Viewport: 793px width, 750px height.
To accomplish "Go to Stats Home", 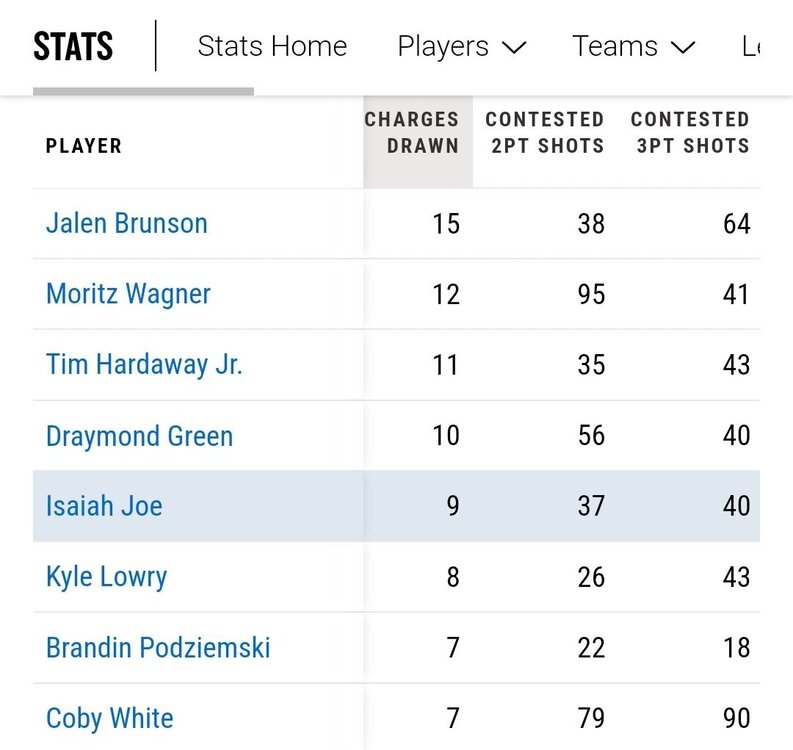I will tap(272, 46).
